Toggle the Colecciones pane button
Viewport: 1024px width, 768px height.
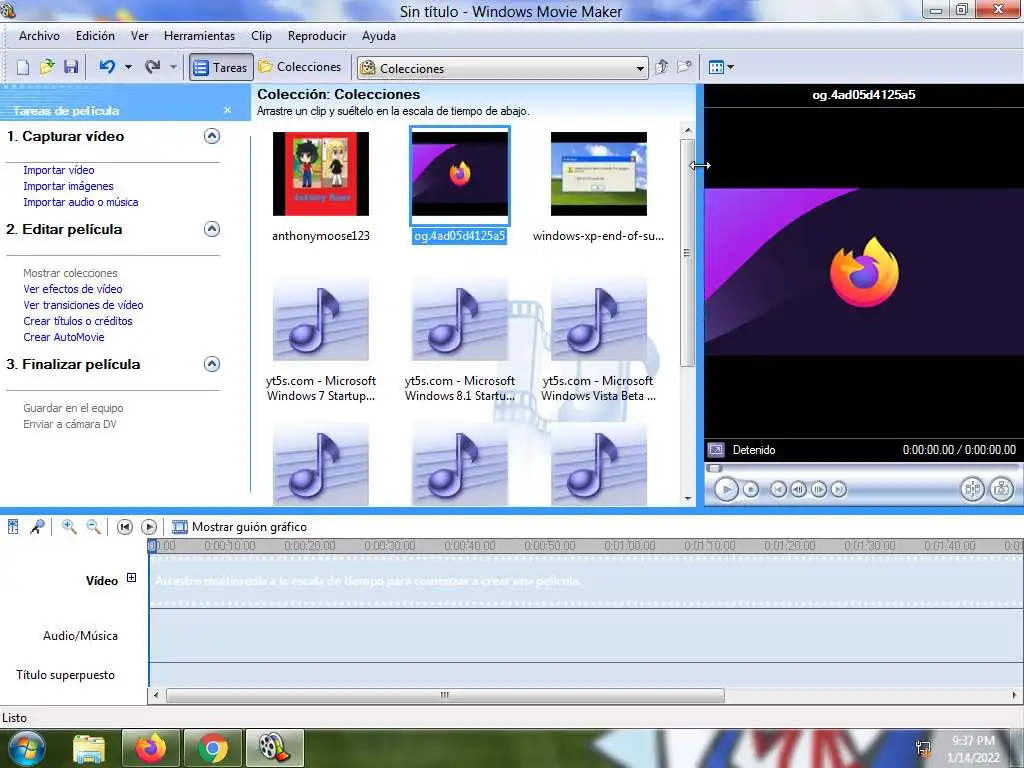(299, 67)
